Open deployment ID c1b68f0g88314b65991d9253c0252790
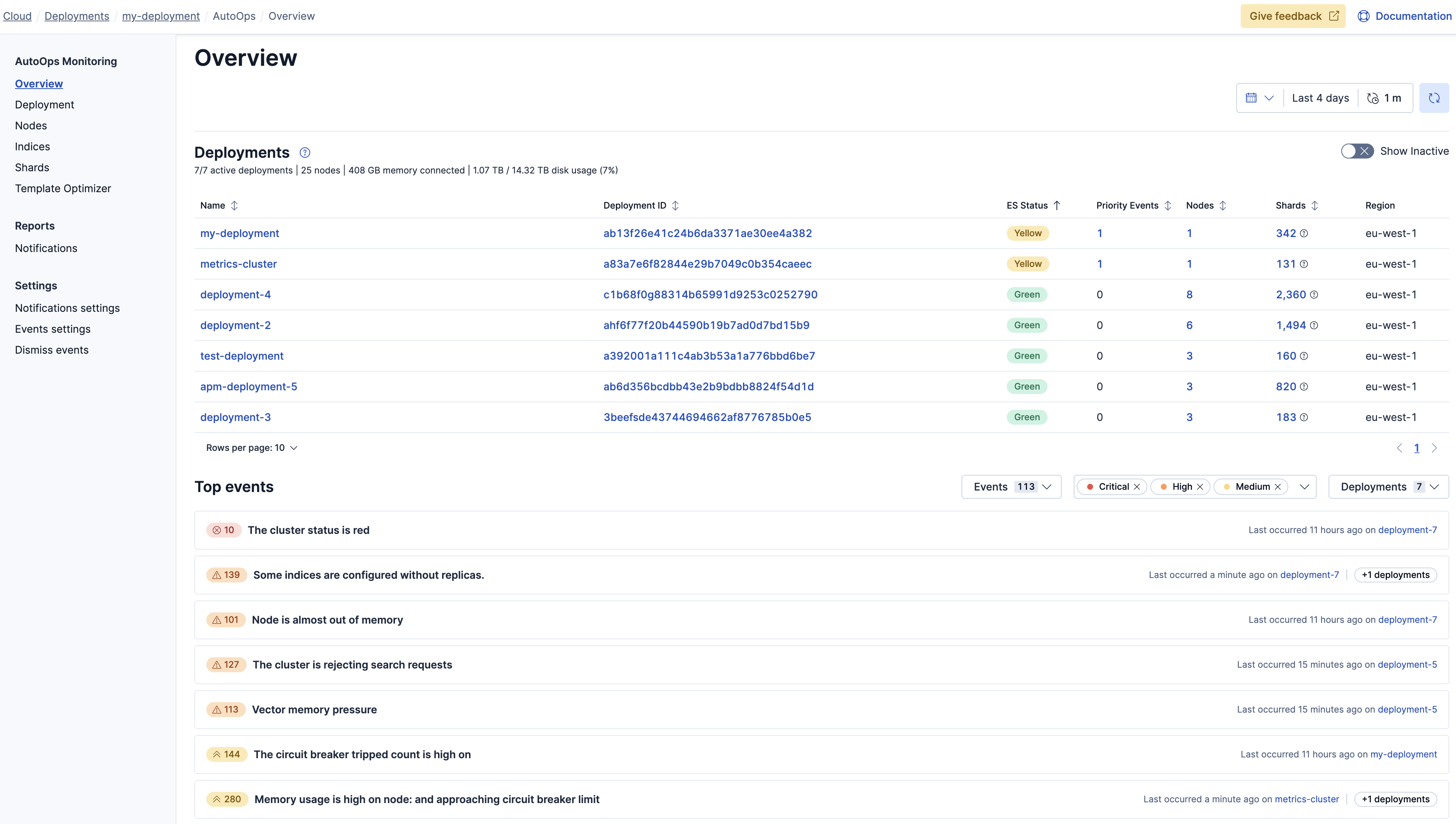Image resolution: width=1456 pixels, height=824 pixels. click(x=710, y=294)
